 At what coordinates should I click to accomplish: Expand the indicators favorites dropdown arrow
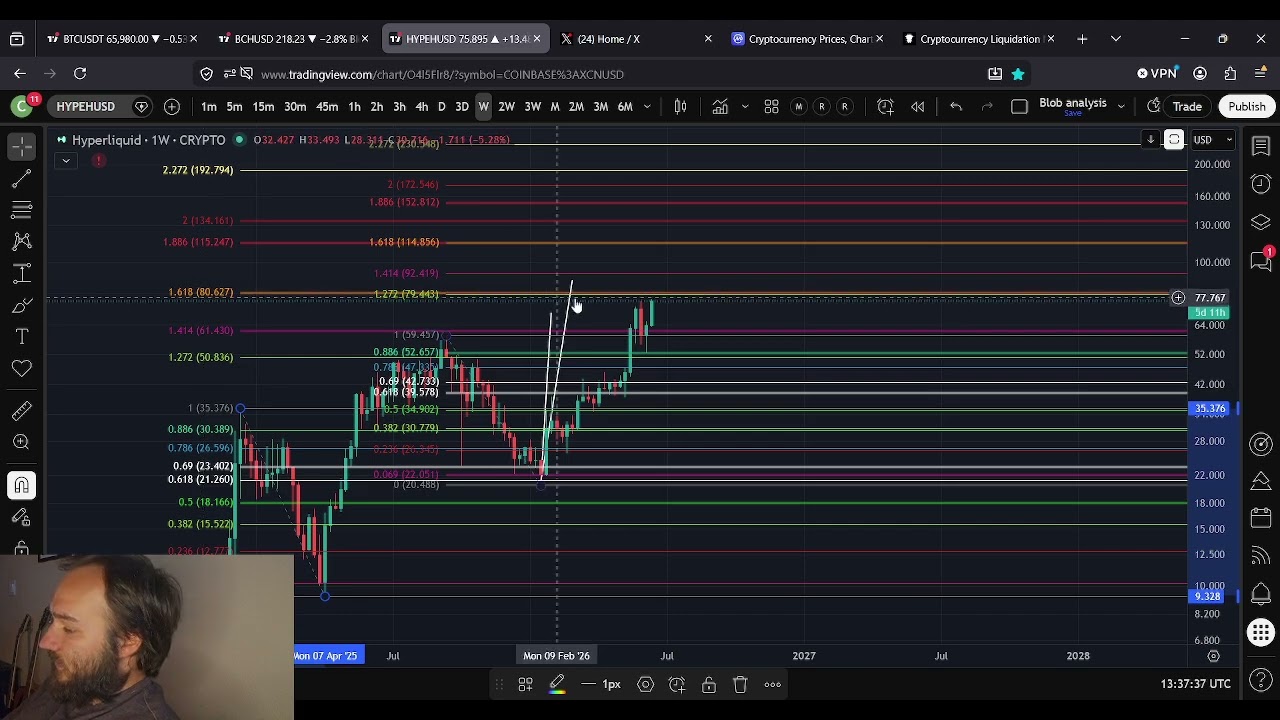click(744, 107)
